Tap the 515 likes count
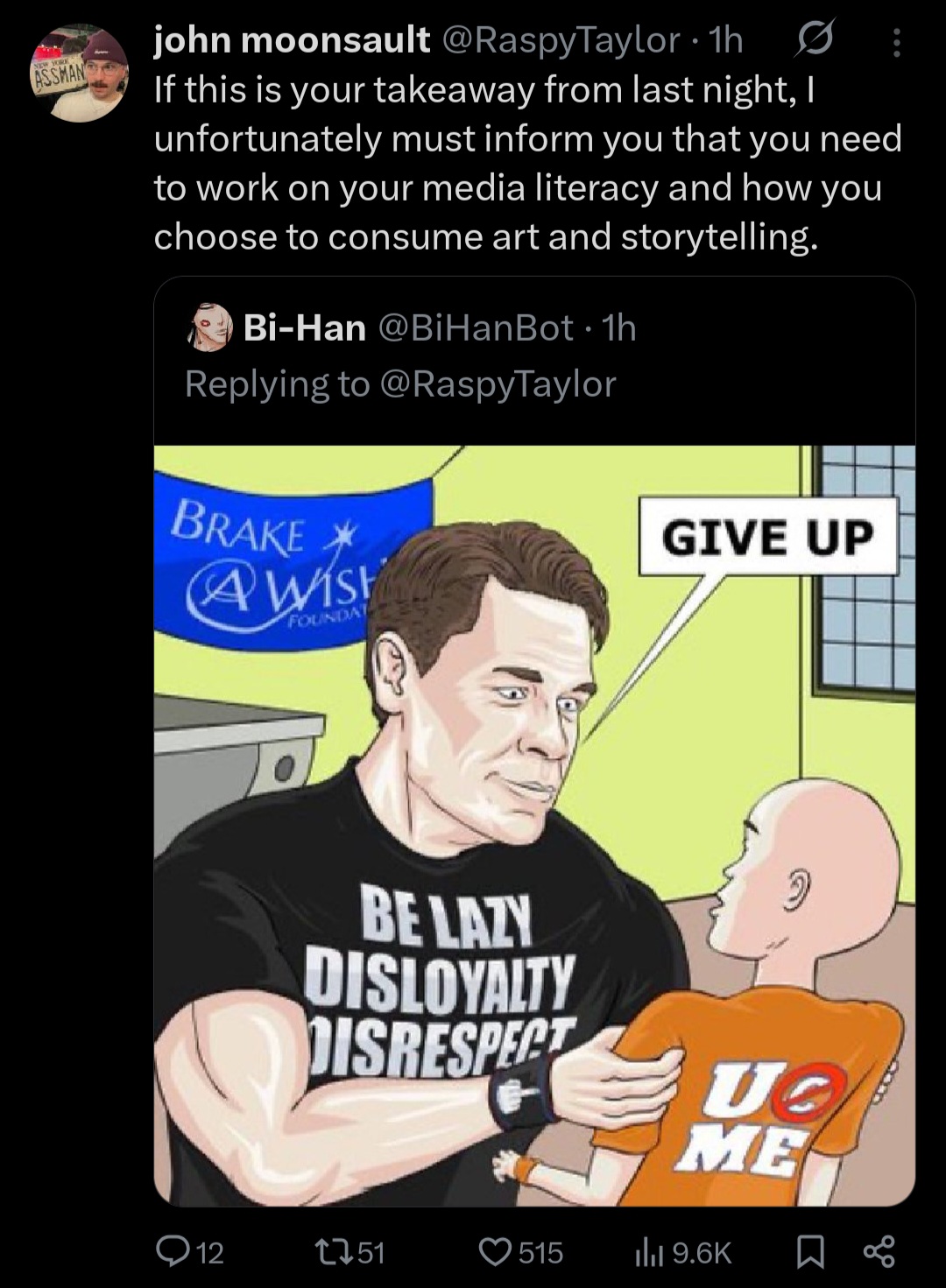The height and width of the screenshot is (1288, 946). 540,1252
